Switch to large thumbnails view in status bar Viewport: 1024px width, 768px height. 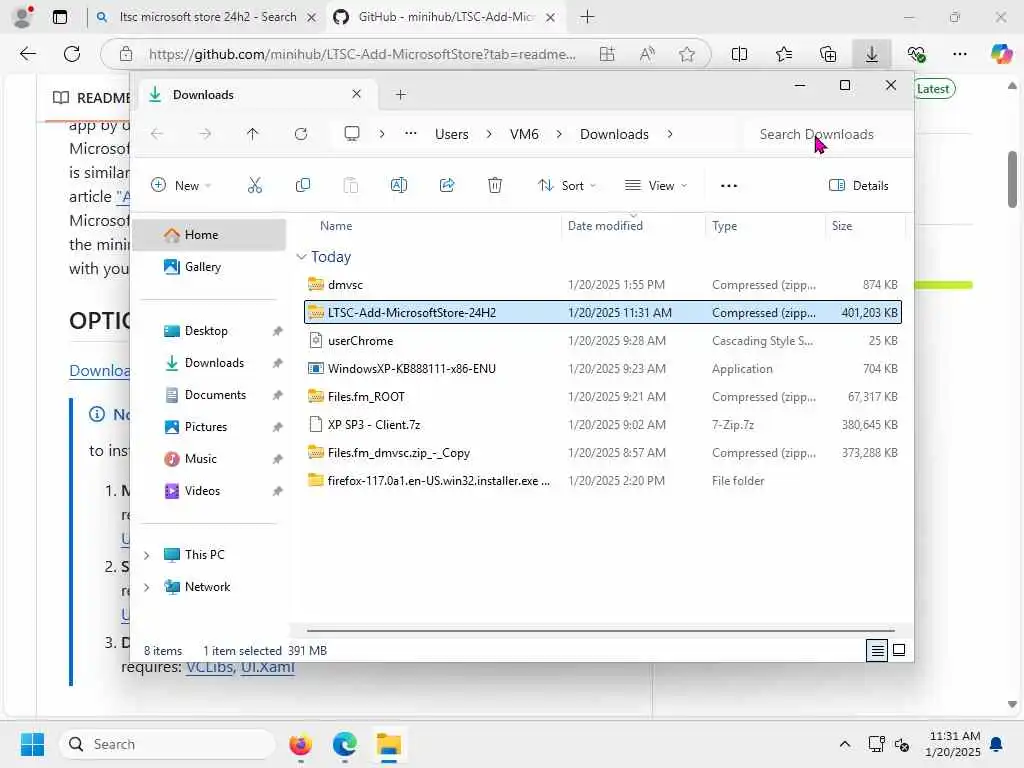(899, 650)
